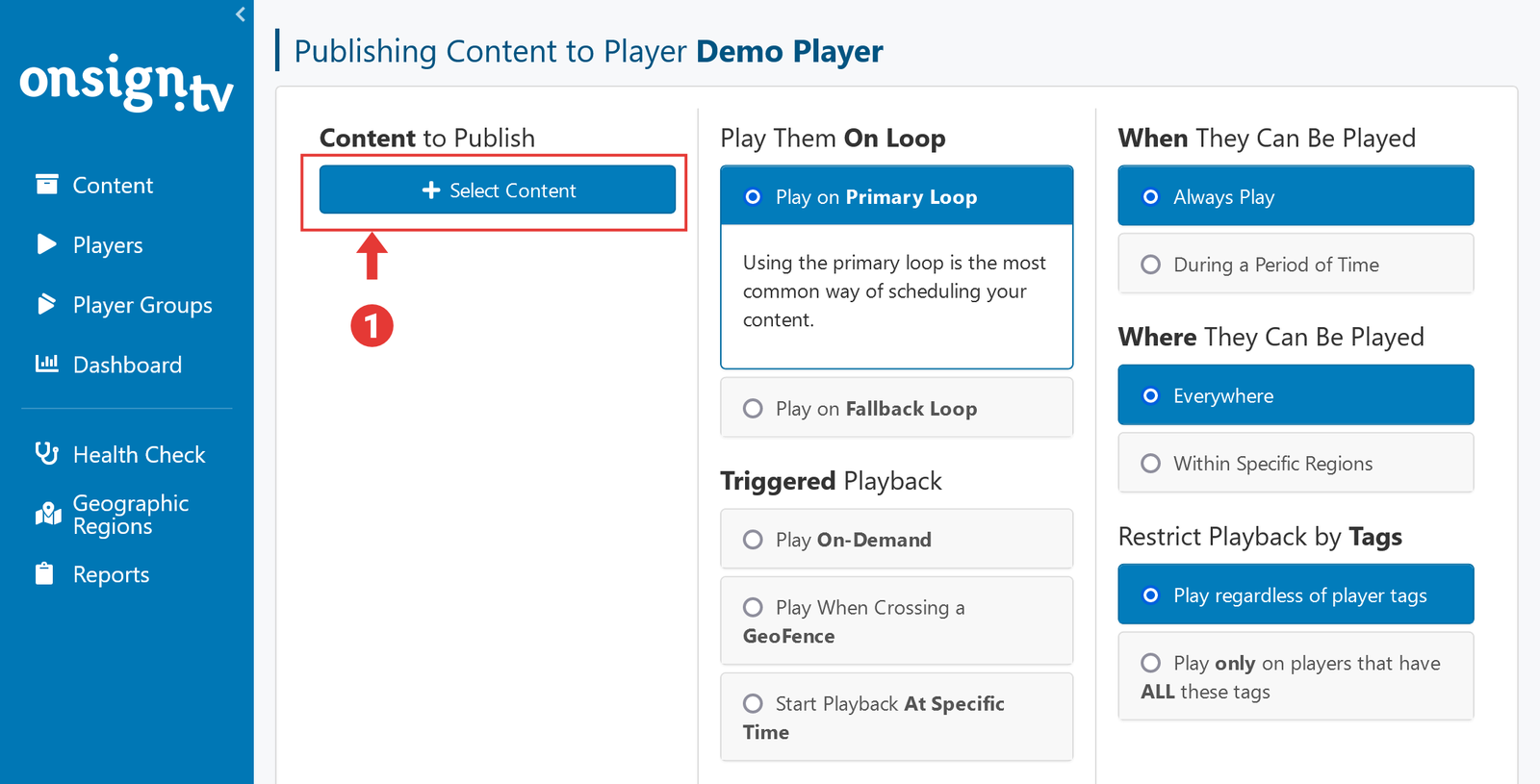
Task: Click the Health Check stethoscope icon
Action: [46, 453]
